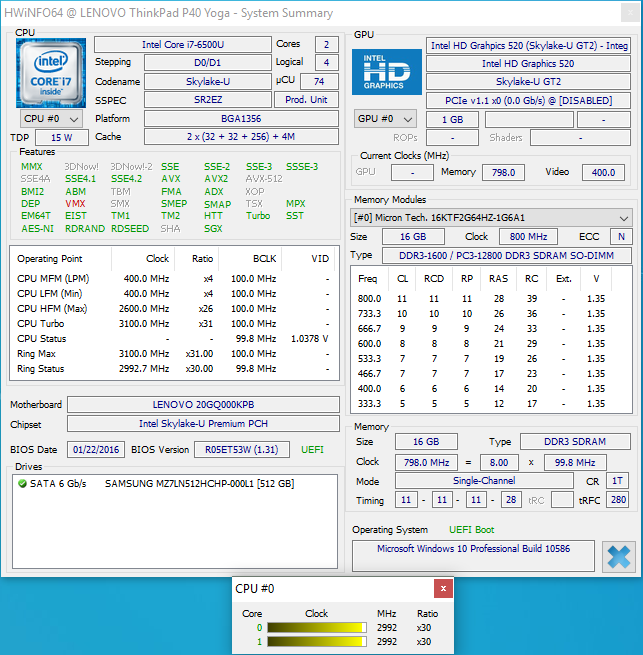Click the Cores count field

tap(326, 45)
